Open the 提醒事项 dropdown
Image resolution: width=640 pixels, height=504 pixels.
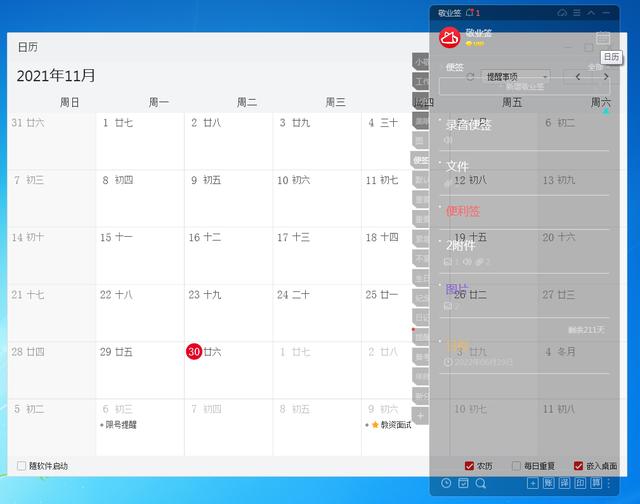coord(516,77)
